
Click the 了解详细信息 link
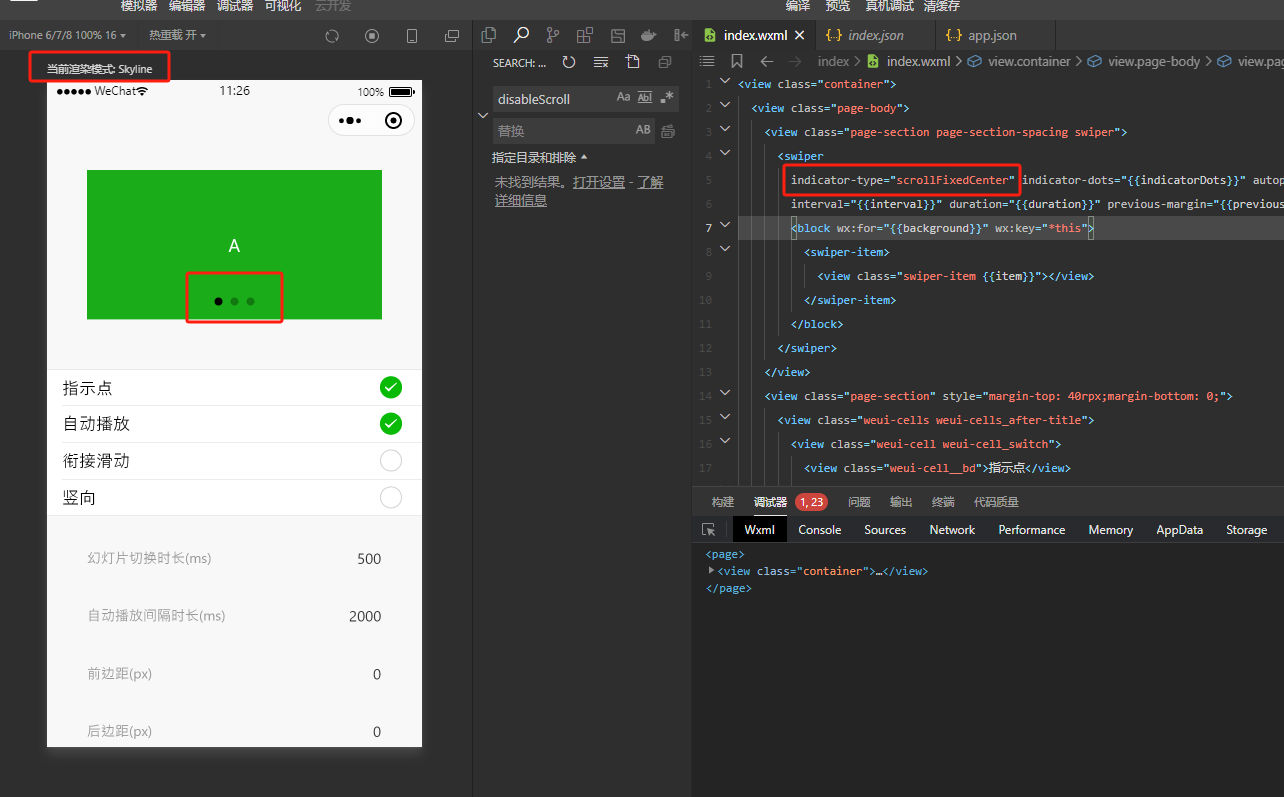(x=579, y=191)
